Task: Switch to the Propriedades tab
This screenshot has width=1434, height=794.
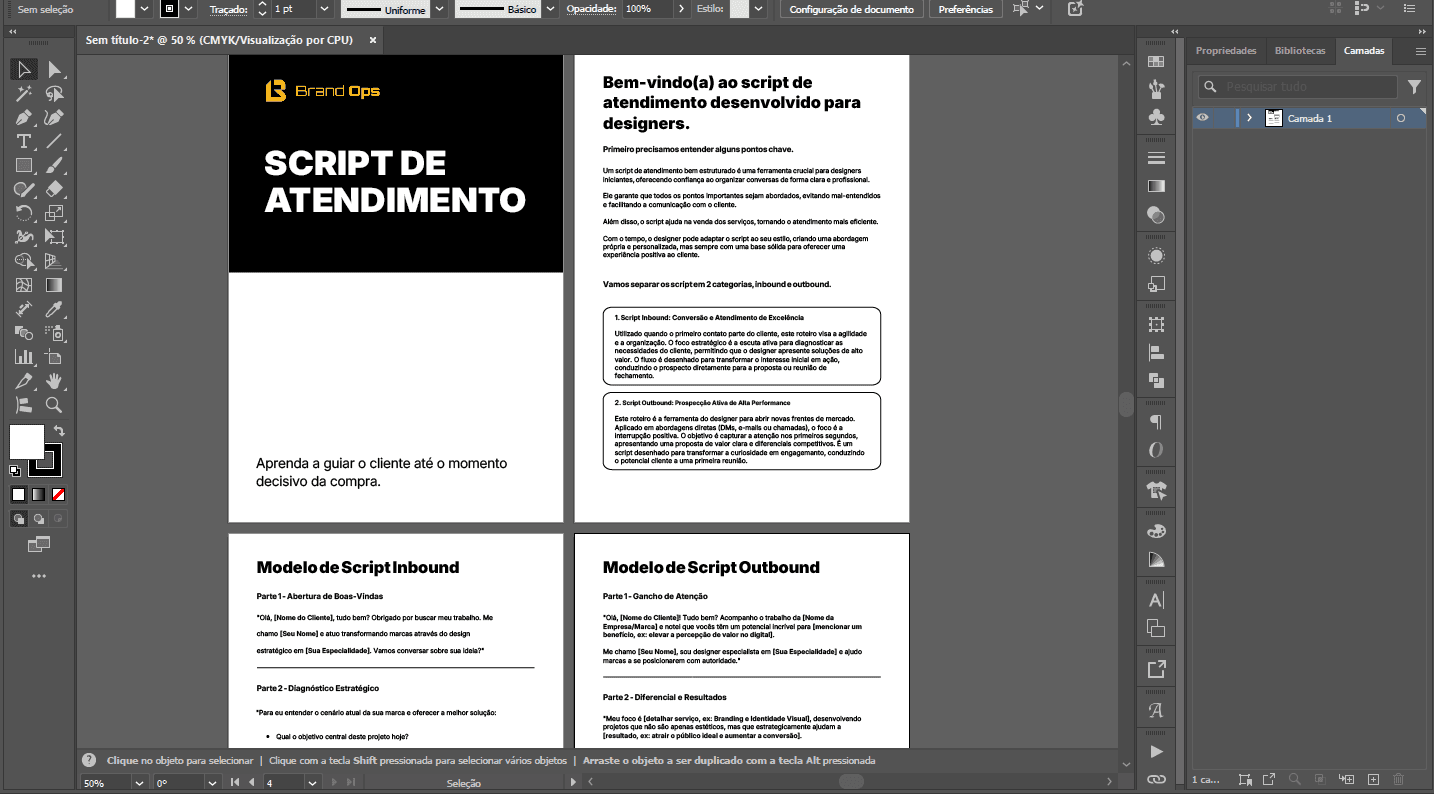Action: 1227,51
